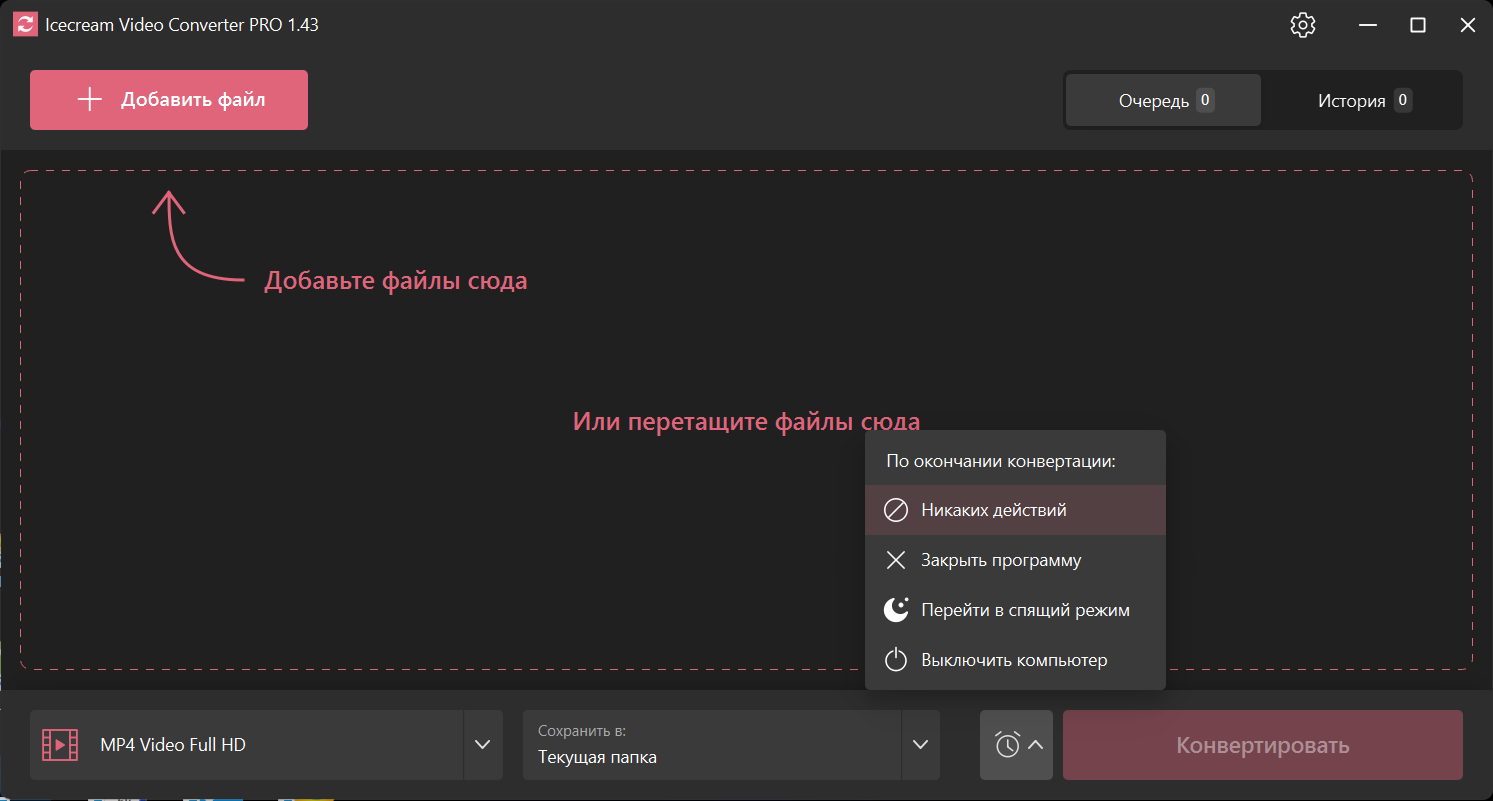The image size is (1493, 801).
Task: Click the Очередь counter badge
Action: (1205, 100)
